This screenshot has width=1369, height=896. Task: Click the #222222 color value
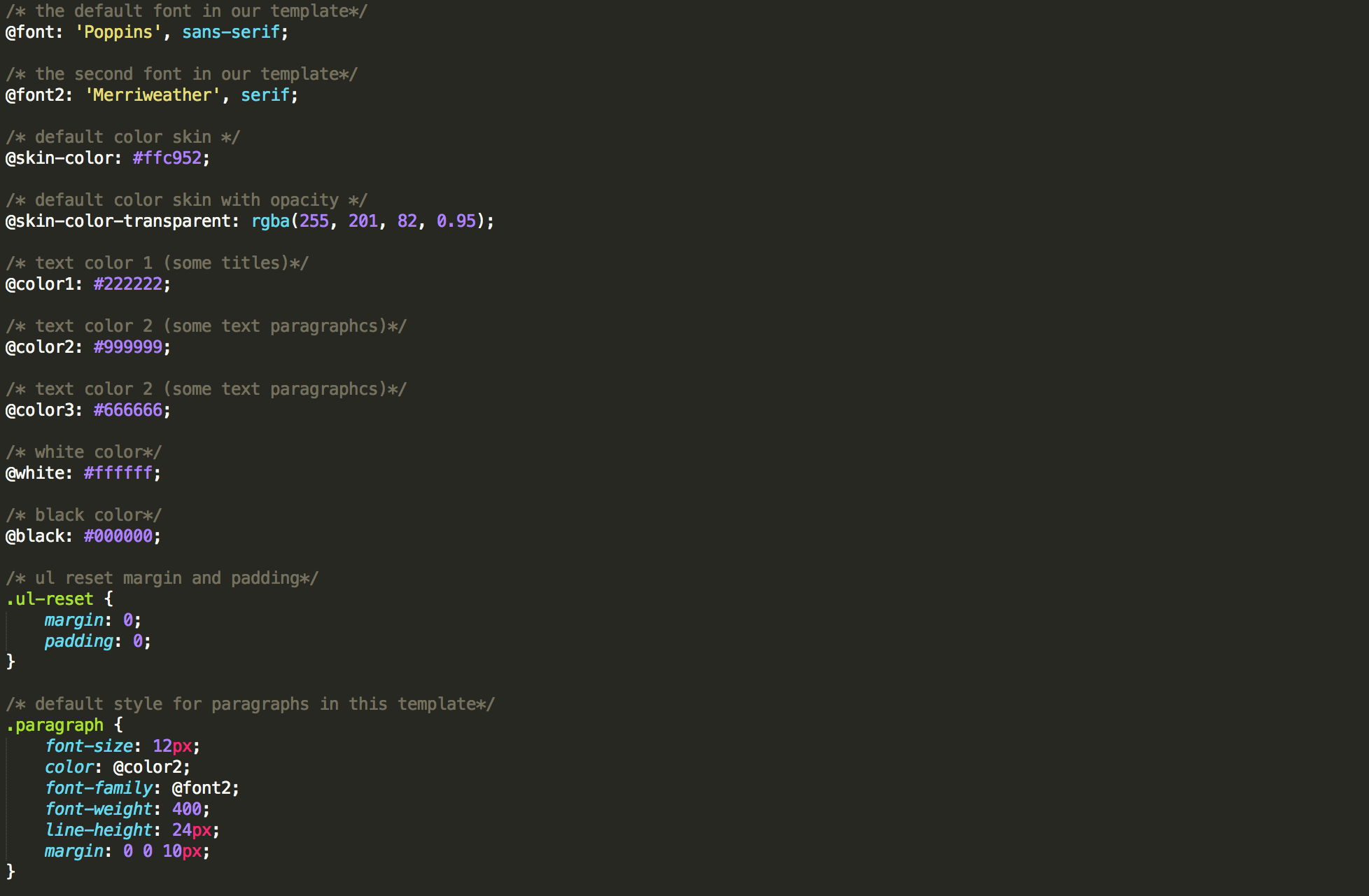click(x=127, y=284)
